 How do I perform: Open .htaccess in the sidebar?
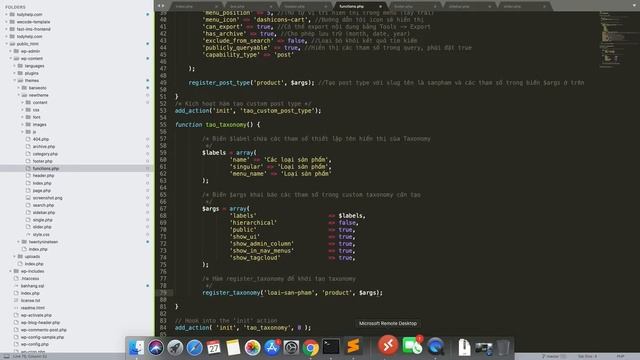tap(30, 278)
